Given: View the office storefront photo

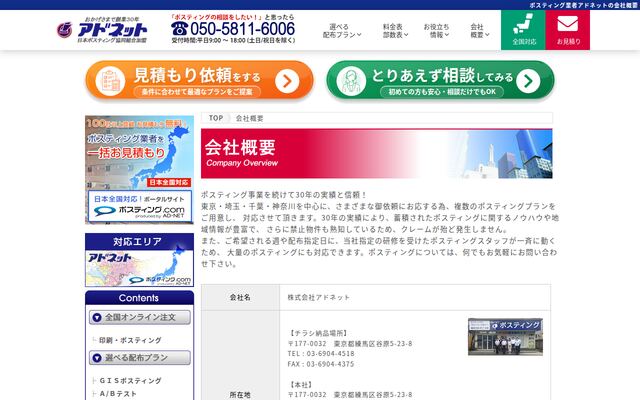Looking at the screenshot, I should coord(505,337).
